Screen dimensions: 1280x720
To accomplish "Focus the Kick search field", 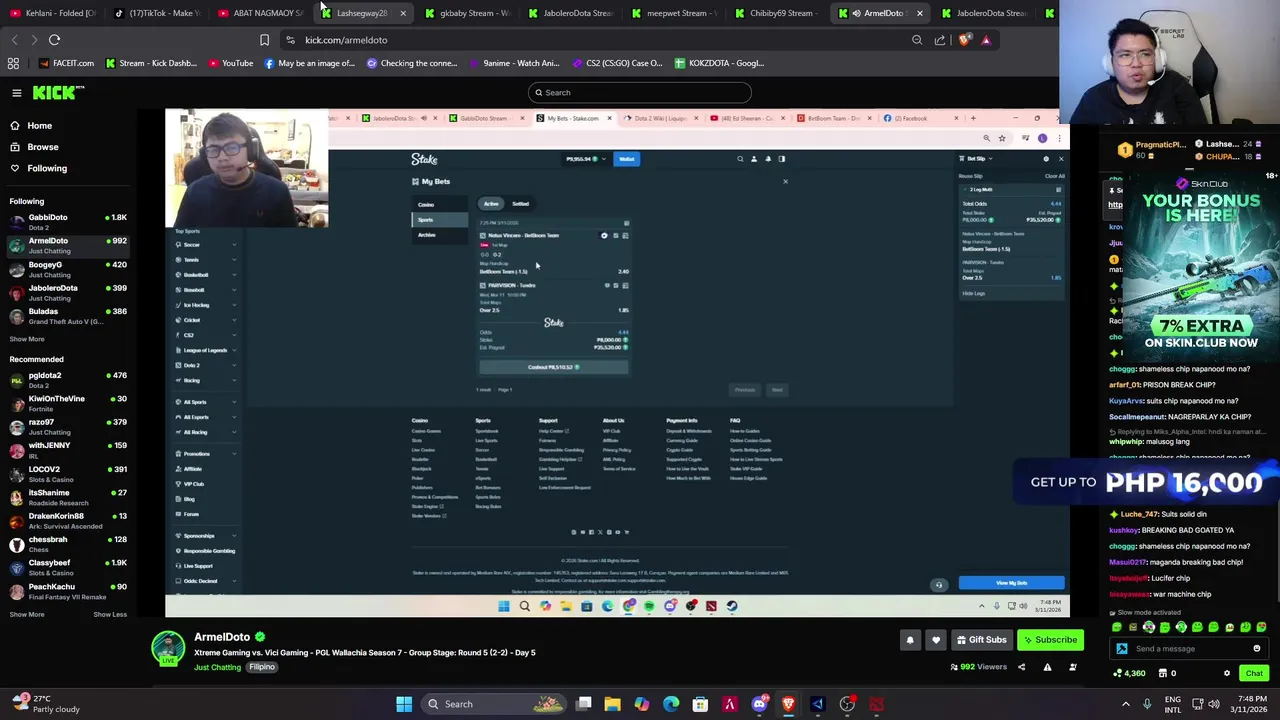I will (639, 93).
